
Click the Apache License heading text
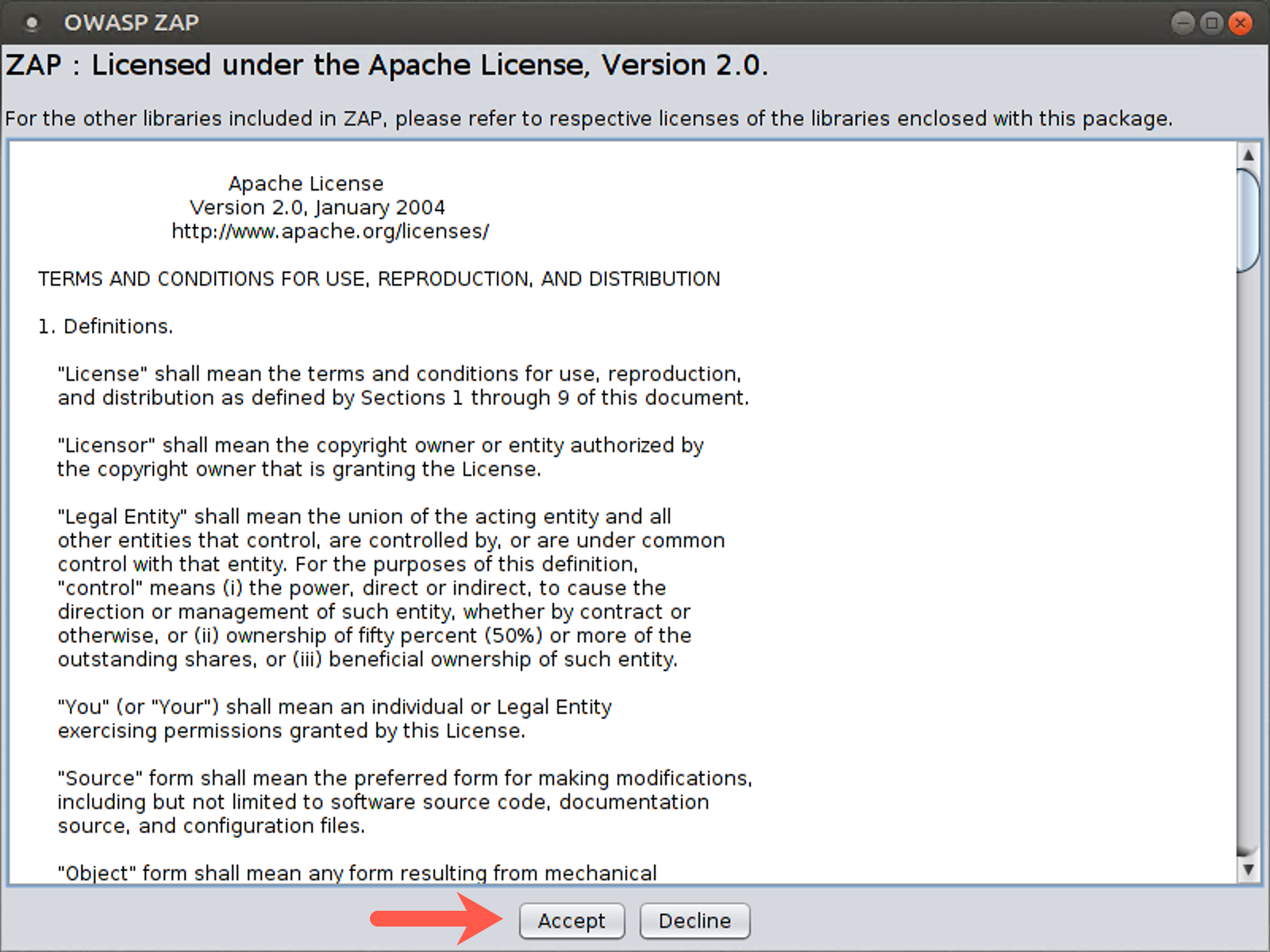point(305,183)
